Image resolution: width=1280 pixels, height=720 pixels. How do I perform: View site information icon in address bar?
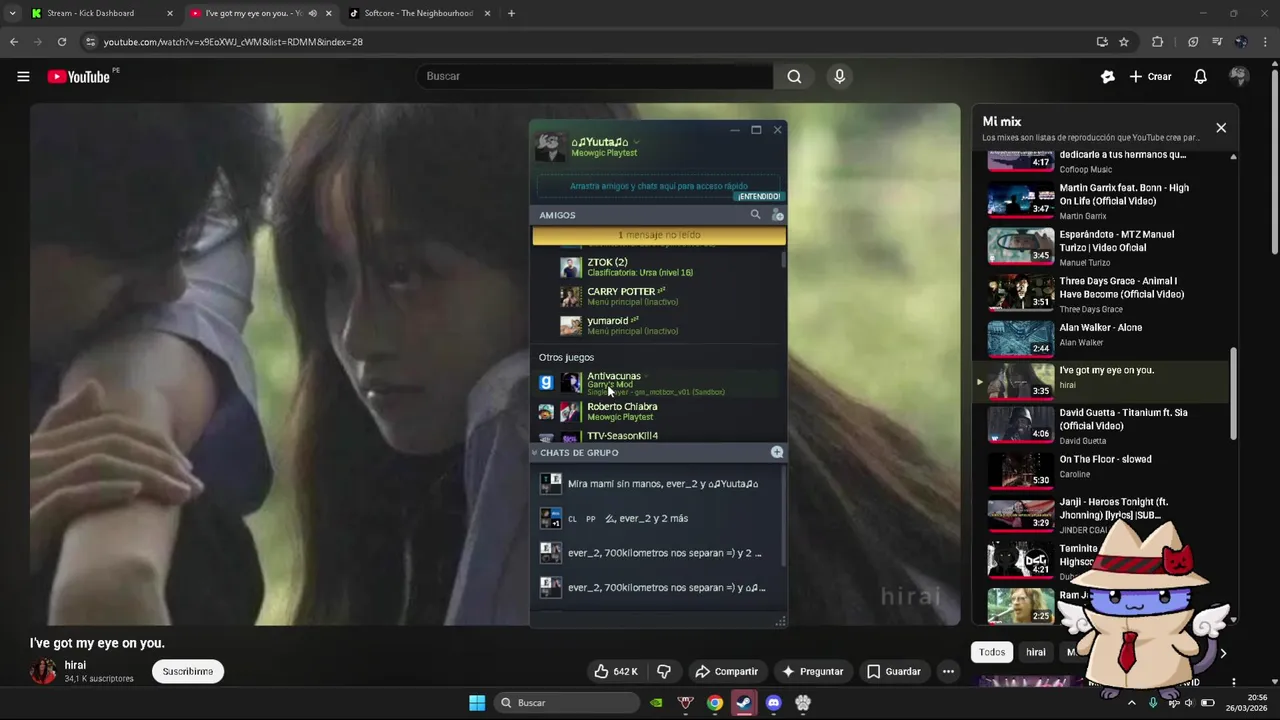[90, 42]
